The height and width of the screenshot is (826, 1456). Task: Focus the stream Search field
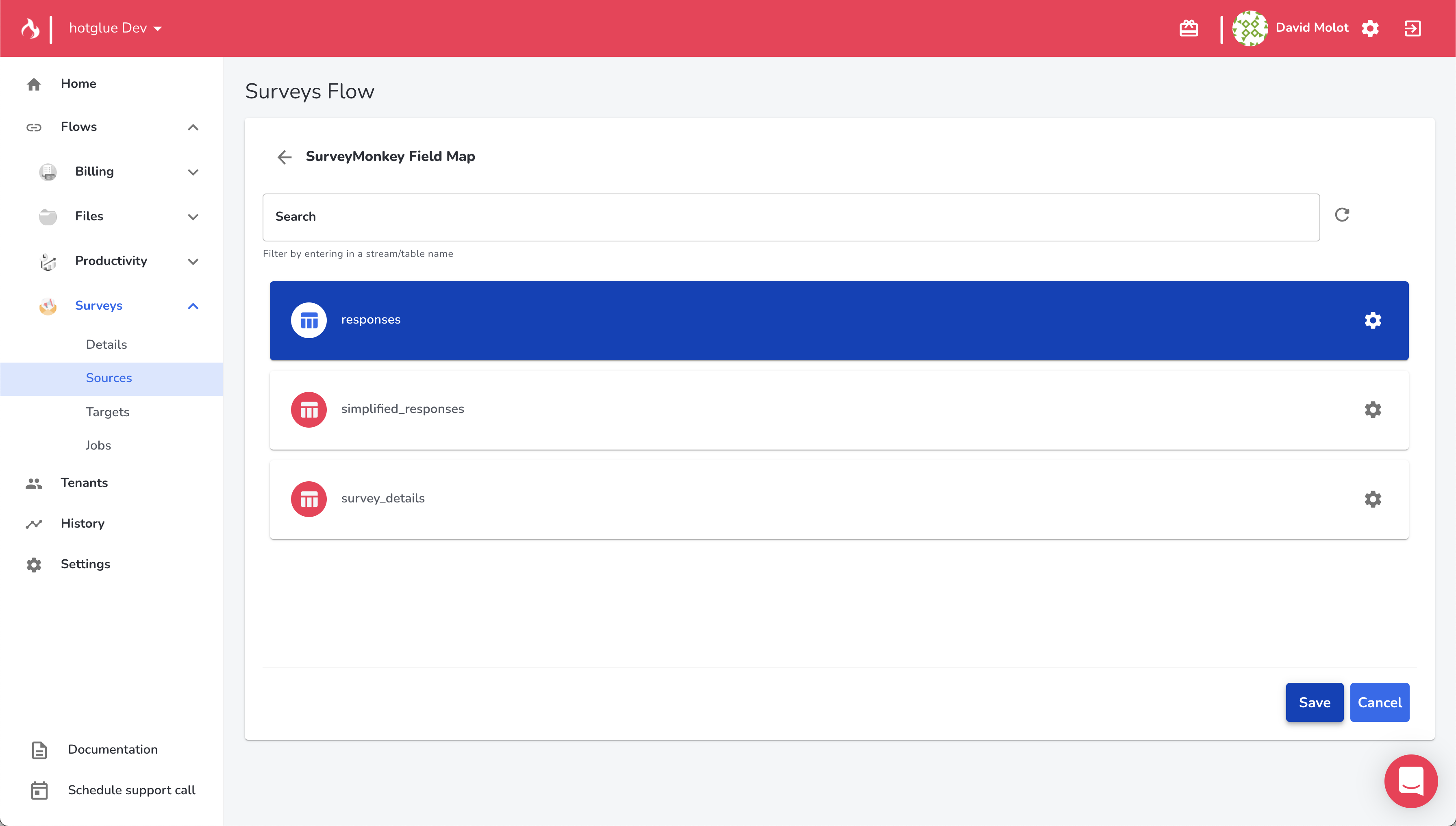[791, 217]
